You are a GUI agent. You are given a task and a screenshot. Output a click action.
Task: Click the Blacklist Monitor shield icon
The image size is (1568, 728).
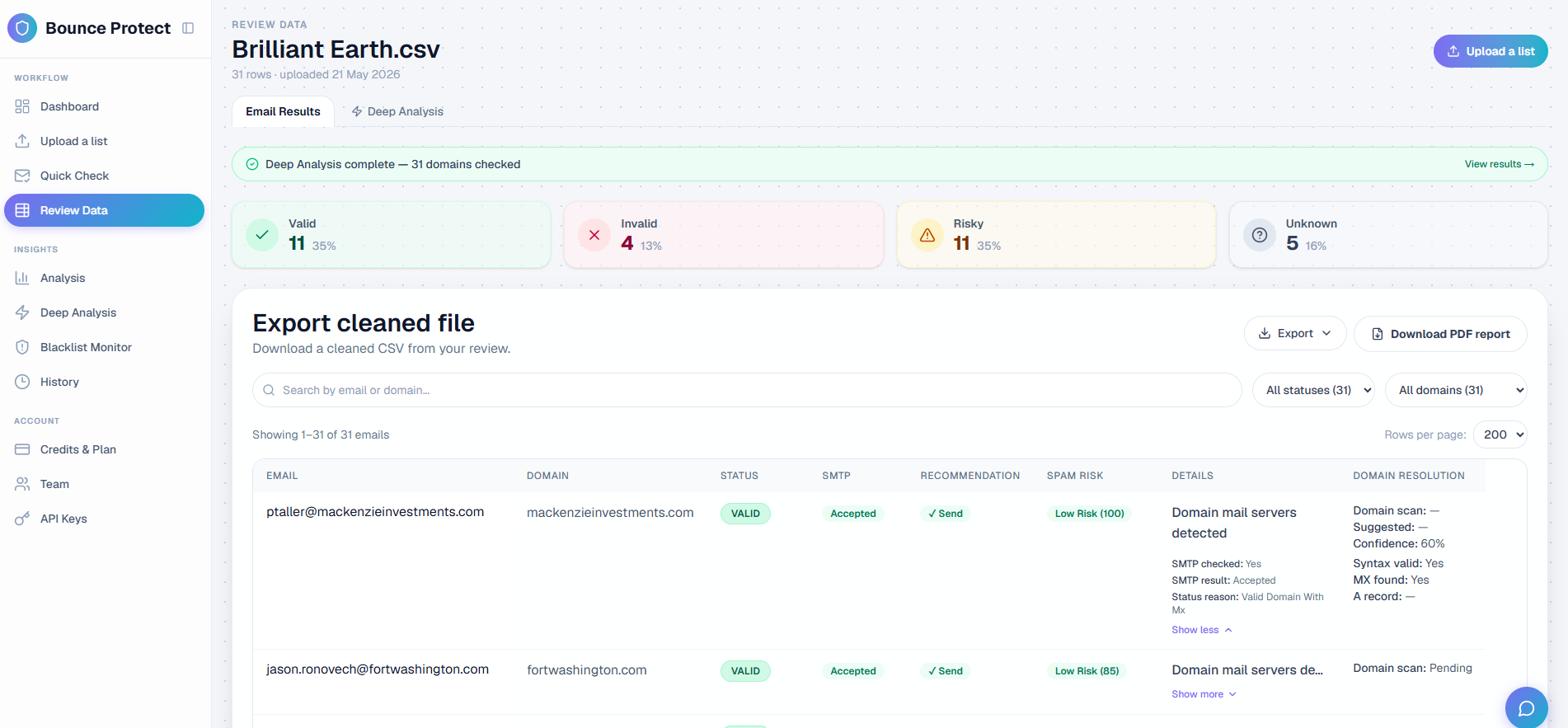pyautogui.click(x=22, y=347)
